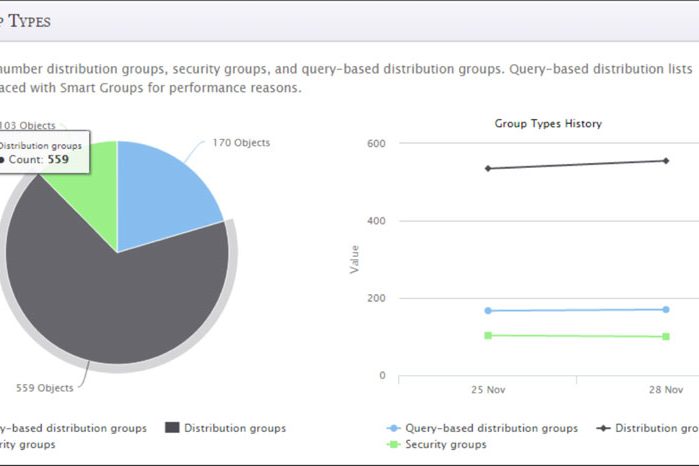Select Security groups green square marker at 25 Nov
Viewport: 699px width, 466px height.
488,335
